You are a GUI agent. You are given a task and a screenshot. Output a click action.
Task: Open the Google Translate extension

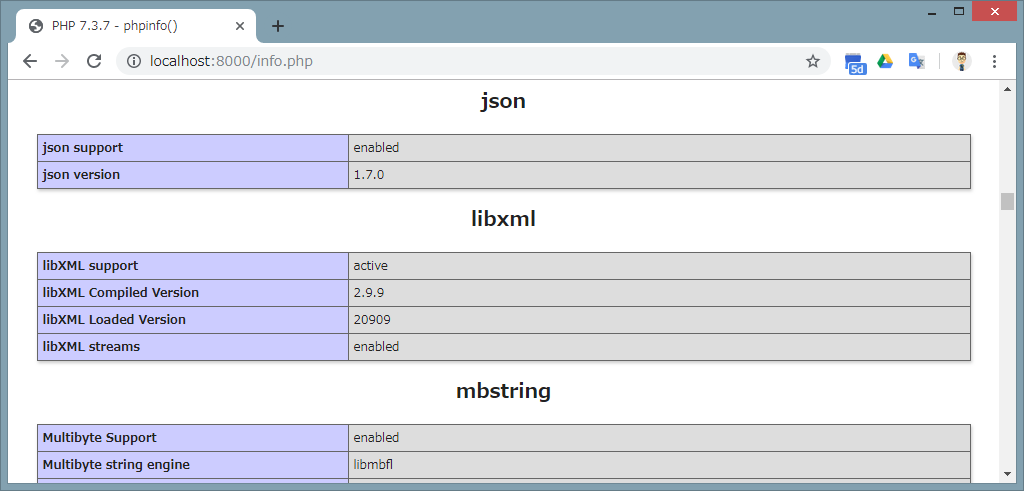916,61
